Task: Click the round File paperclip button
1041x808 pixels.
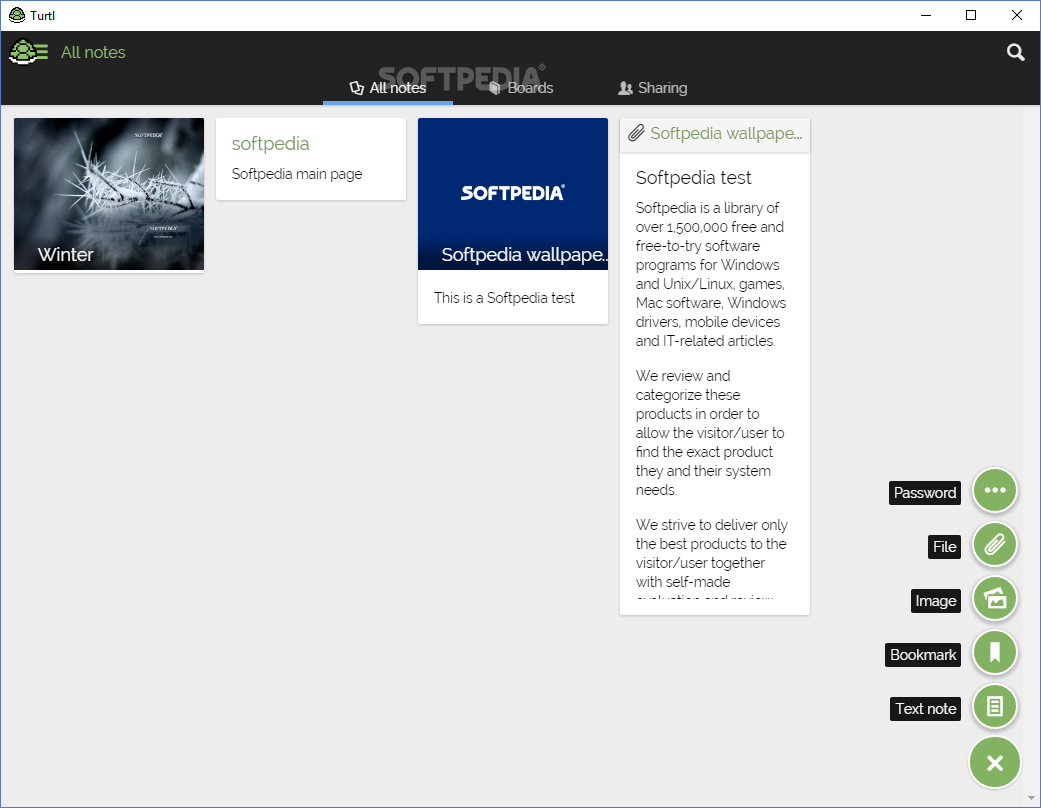Action: 995,545
